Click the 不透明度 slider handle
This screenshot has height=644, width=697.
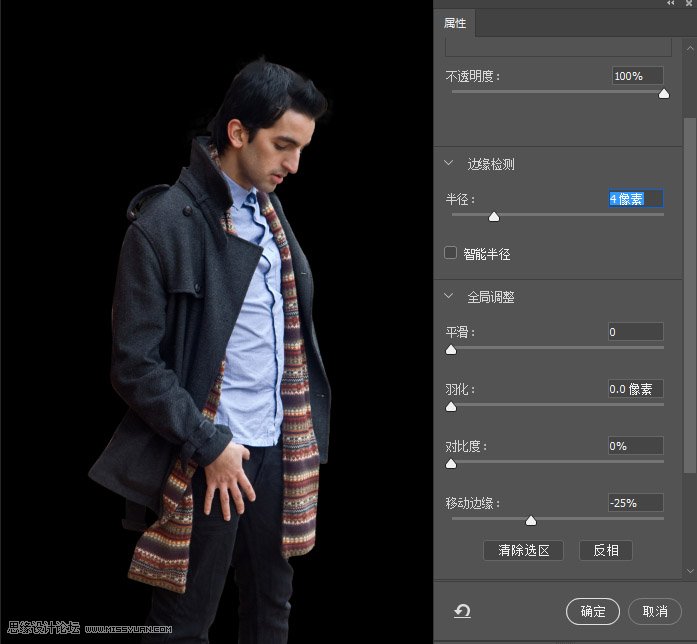pos(663,93)
